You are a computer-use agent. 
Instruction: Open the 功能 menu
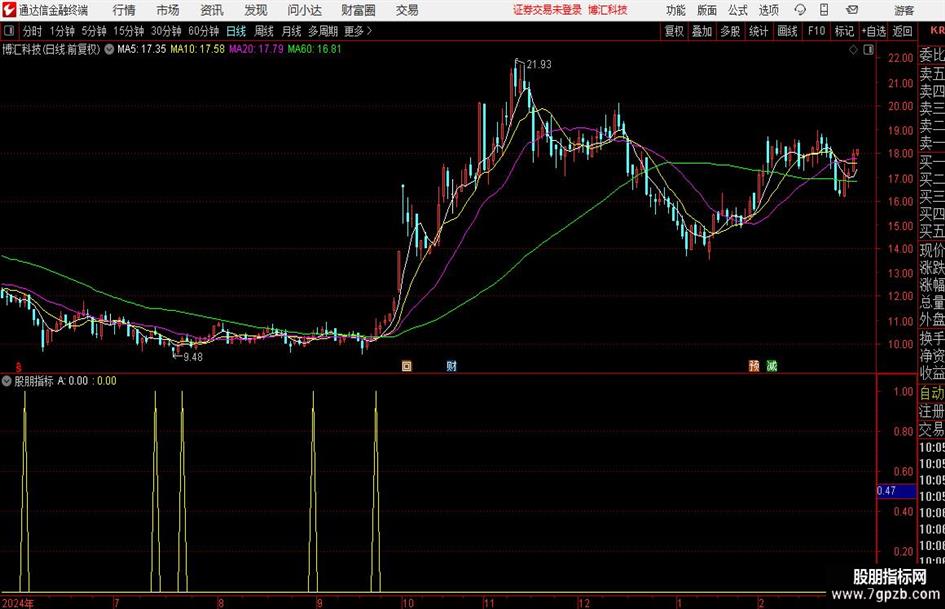point(676,10)
